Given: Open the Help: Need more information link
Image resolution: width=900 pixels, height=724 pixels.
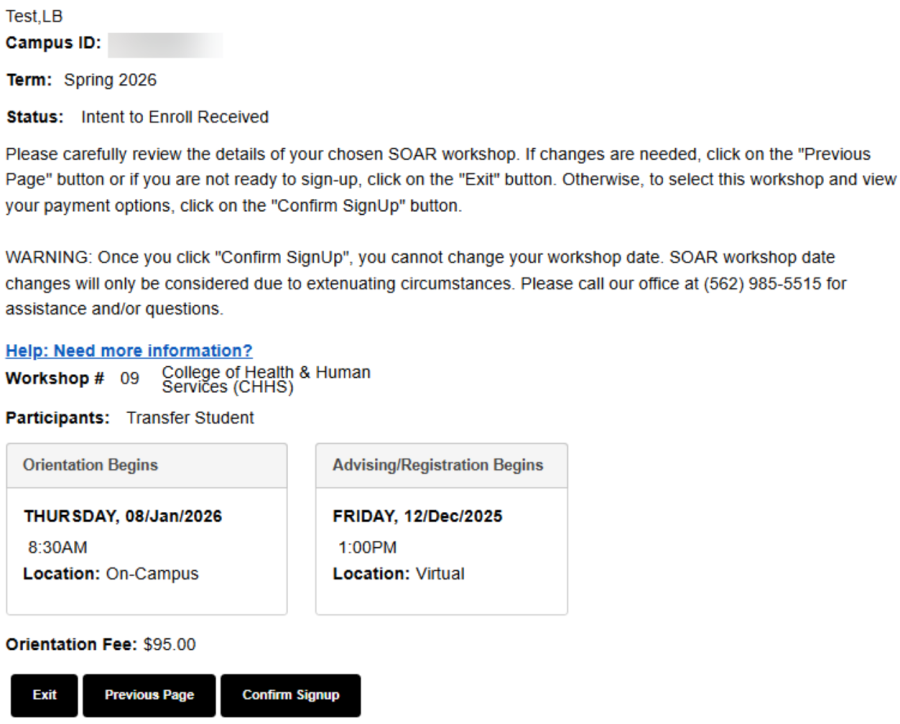Looking at the screenshot, I should [129, 350].
